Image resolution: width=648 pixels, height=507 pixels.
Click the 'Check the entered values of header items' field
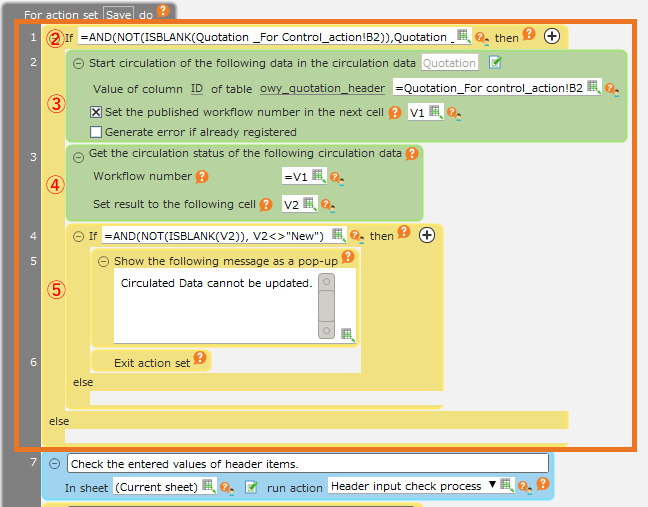308,463
